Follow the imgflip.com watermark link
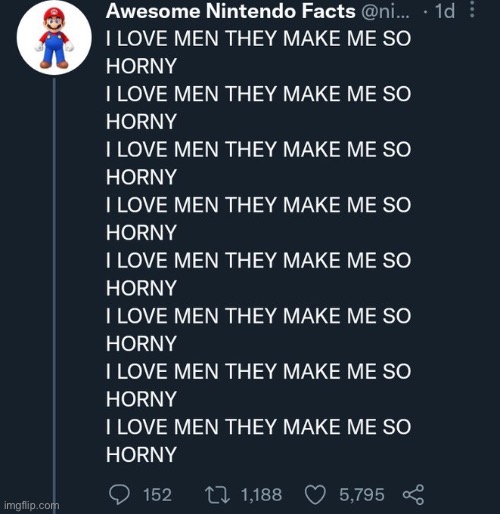Viewport: 500px width, 514px height. click(x=32, y=506)
